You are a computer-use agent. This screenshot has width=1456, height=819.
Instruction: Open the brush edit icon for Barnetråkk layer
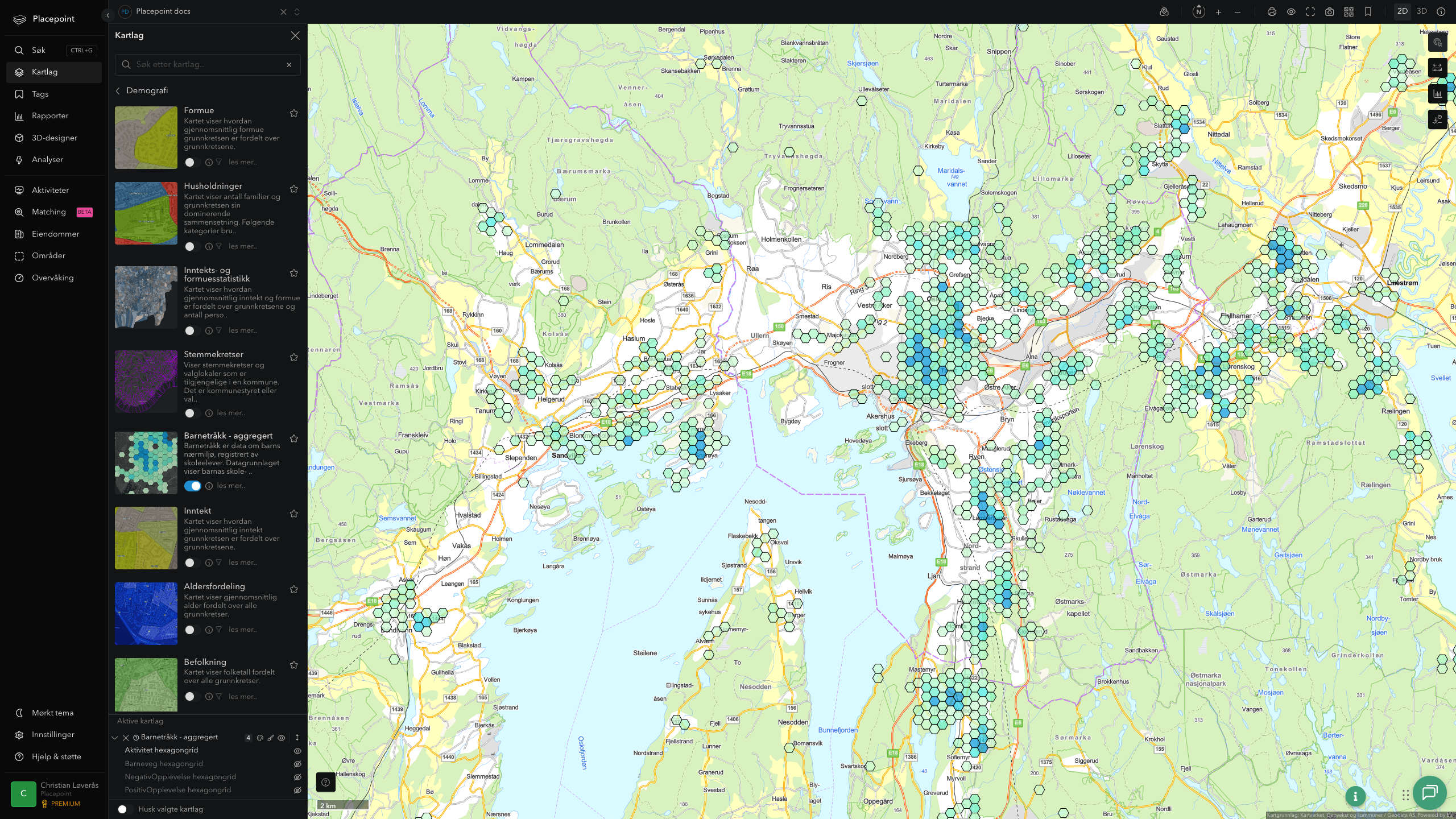point(271,738)
